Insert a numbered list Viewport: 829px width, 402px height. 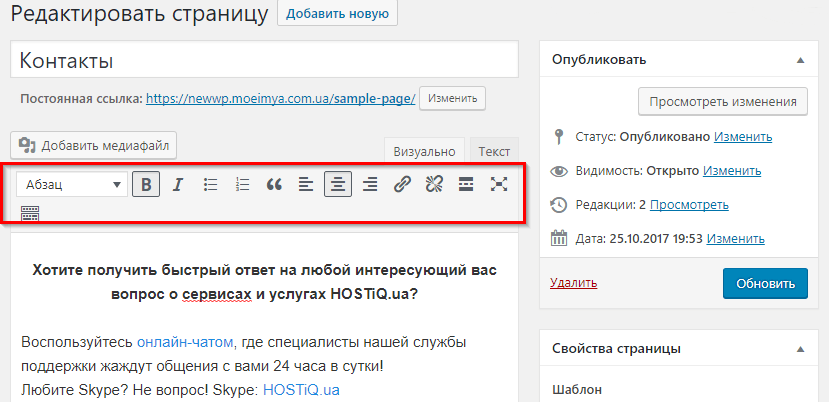(242, 184)
